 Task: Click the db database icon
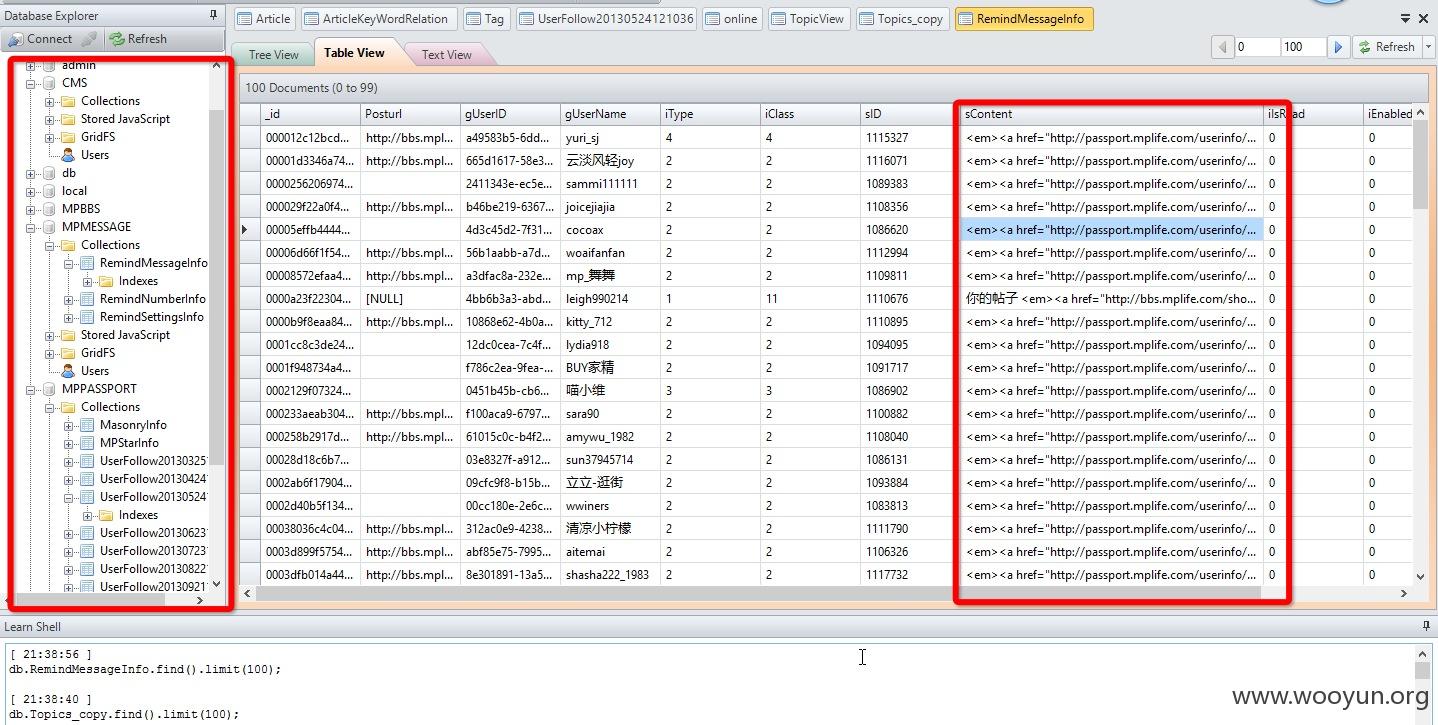coord(49,173)
